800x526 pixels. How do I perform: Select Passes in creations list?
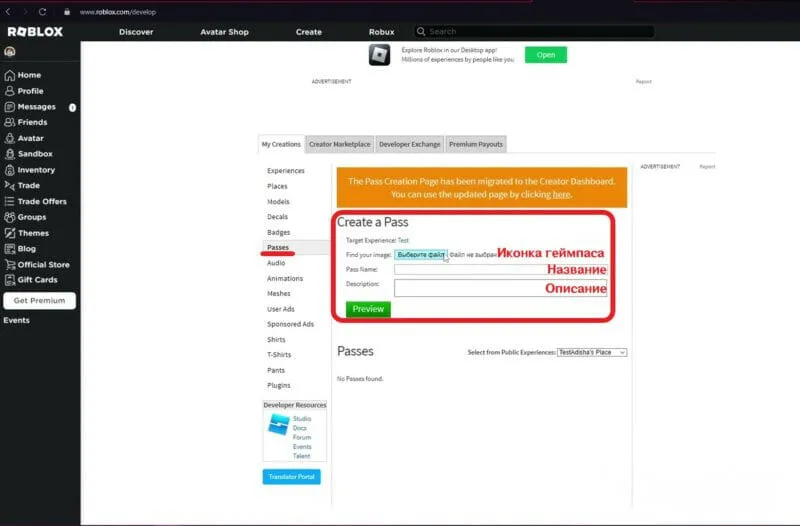tap(278, 247)
